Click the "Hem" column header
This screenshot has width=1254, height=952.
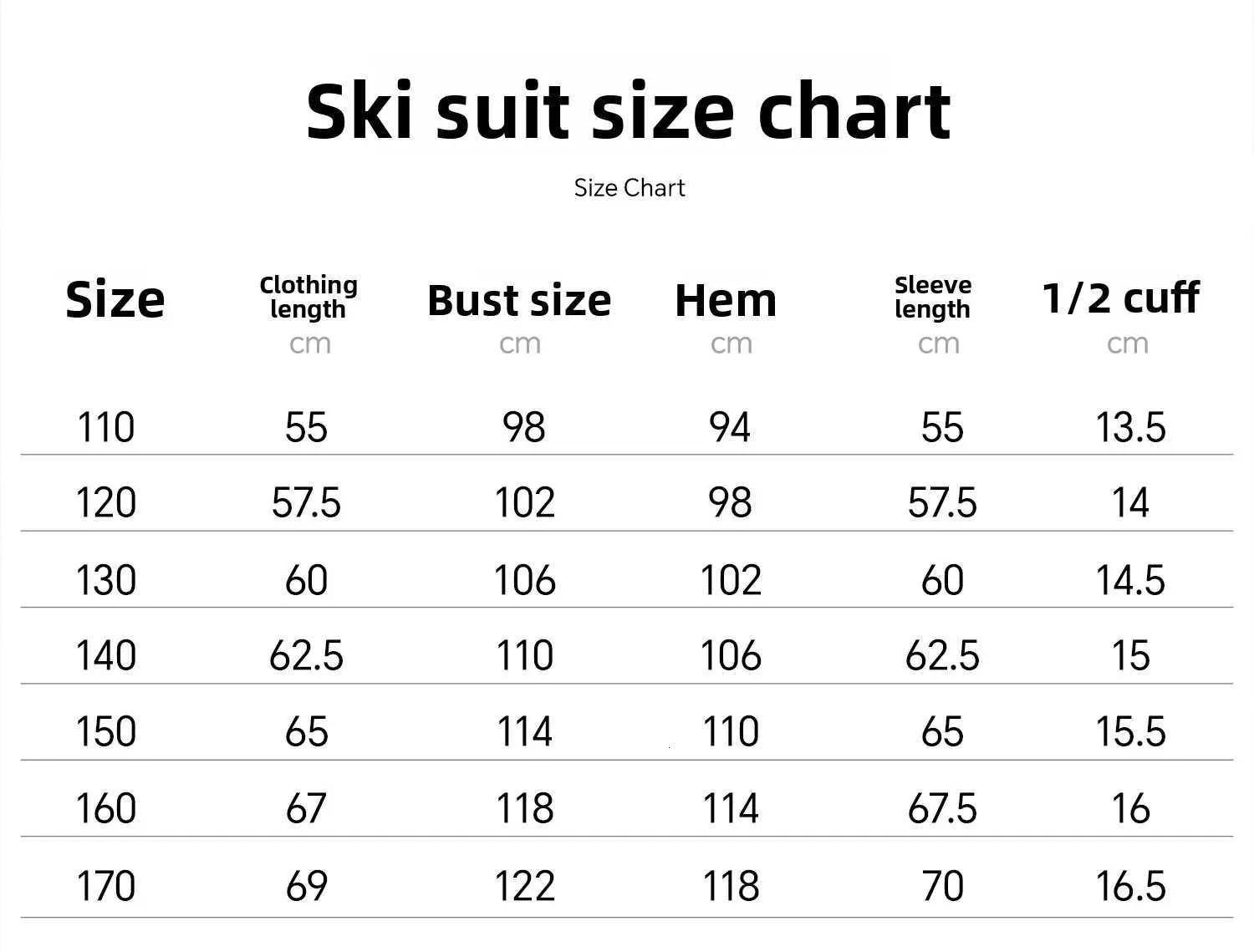726,301
